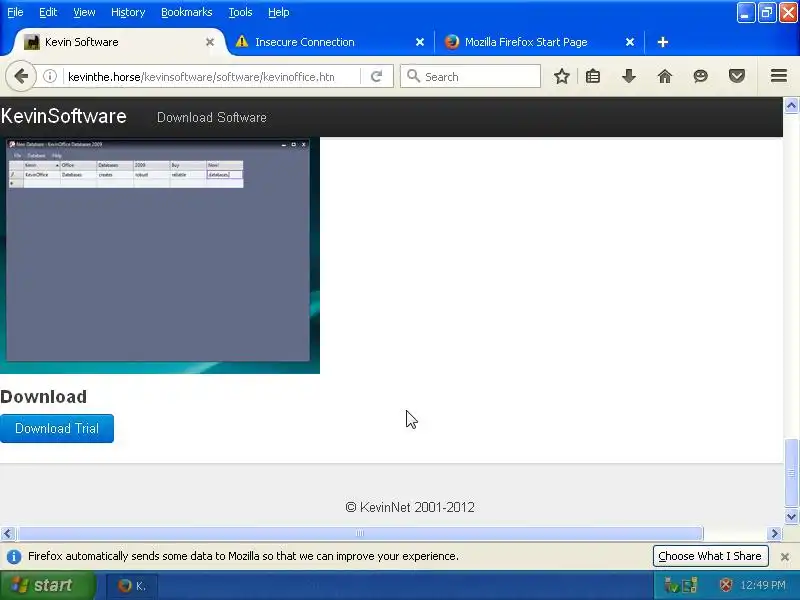800x600 pixels.
Task: Open the Tools menu
Action: (240, 12)
